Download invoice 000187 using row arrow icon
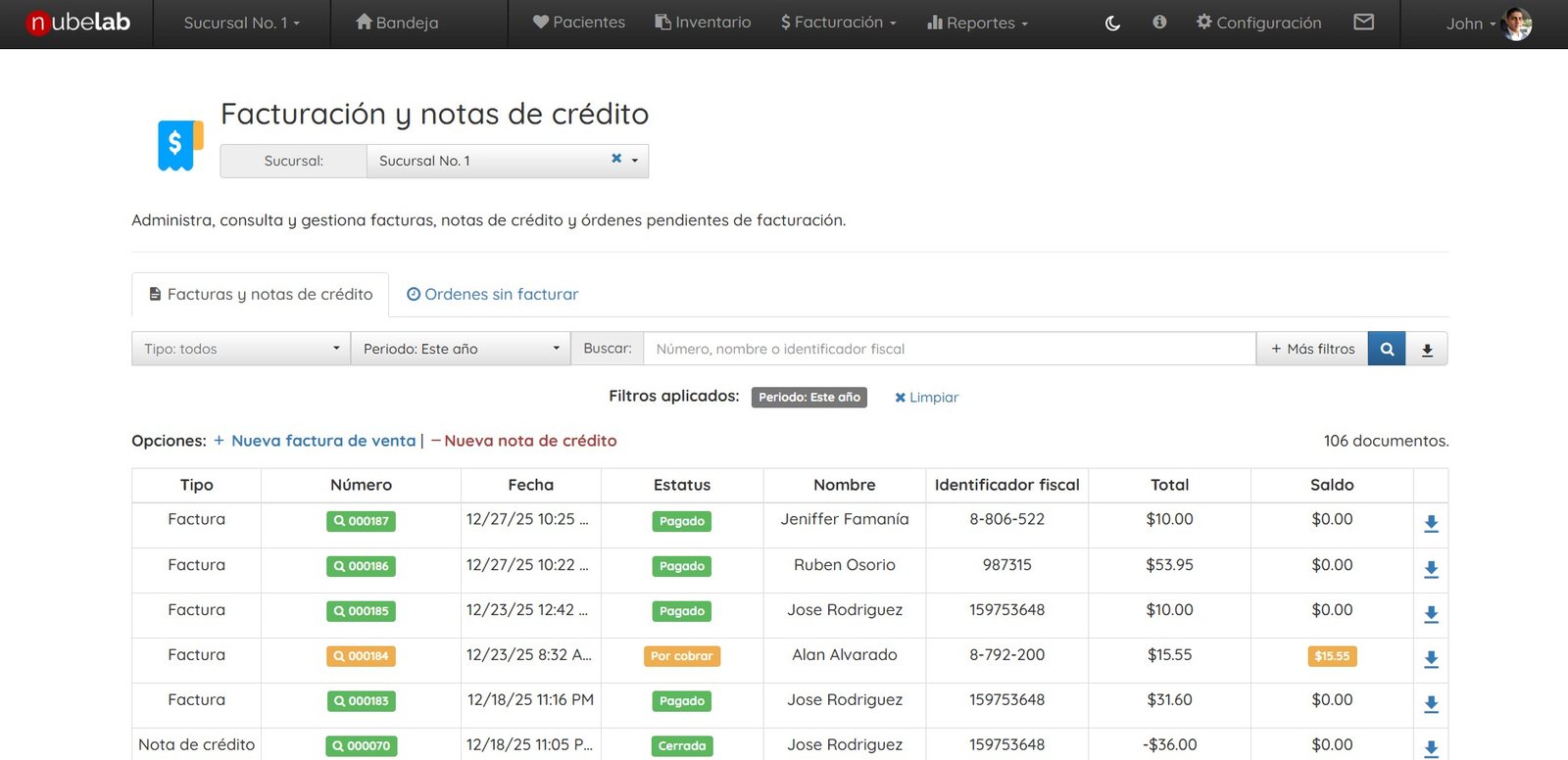1568x760 pixels. [1431, 524]
